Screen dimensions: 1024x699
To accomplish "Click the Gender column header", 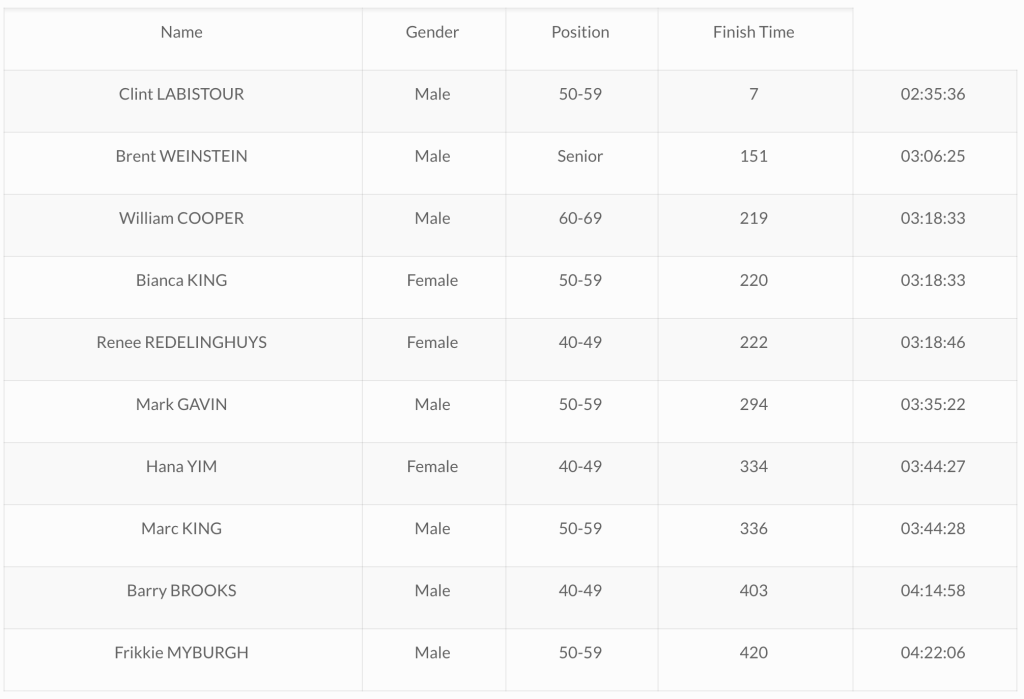I will click(x=432, y=32).
